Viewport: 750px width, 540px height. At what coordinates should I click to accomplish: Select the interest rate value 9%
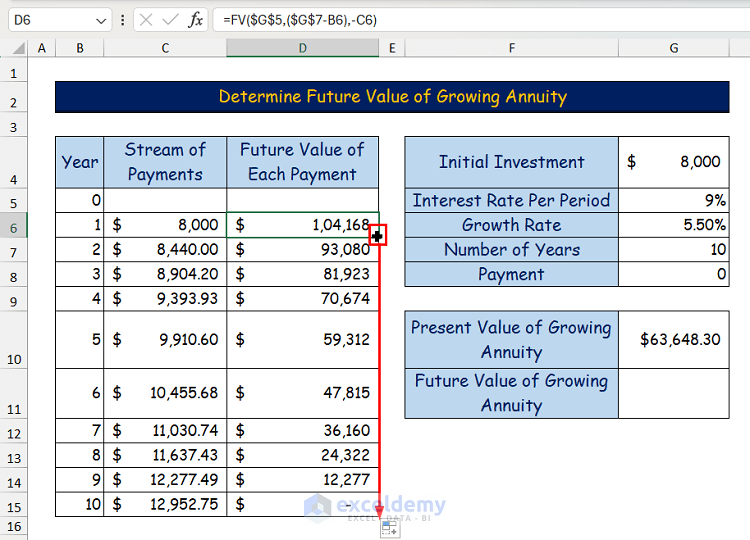point(674,200)
